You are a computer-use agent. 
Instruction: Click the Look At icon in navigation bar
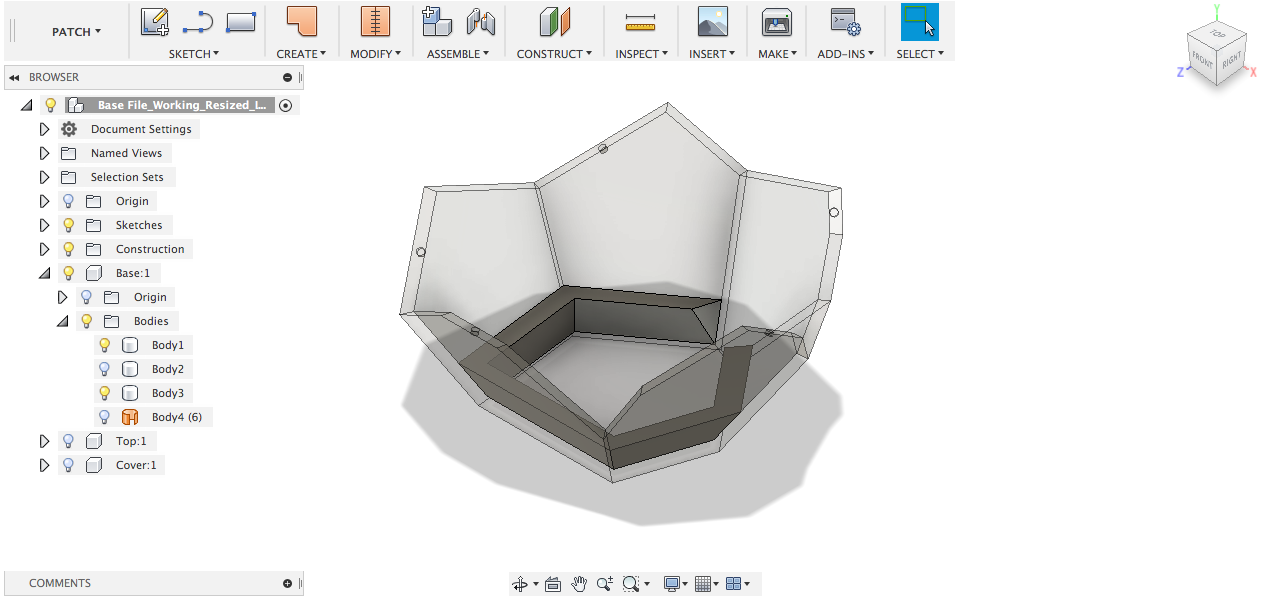coord(553,584)
